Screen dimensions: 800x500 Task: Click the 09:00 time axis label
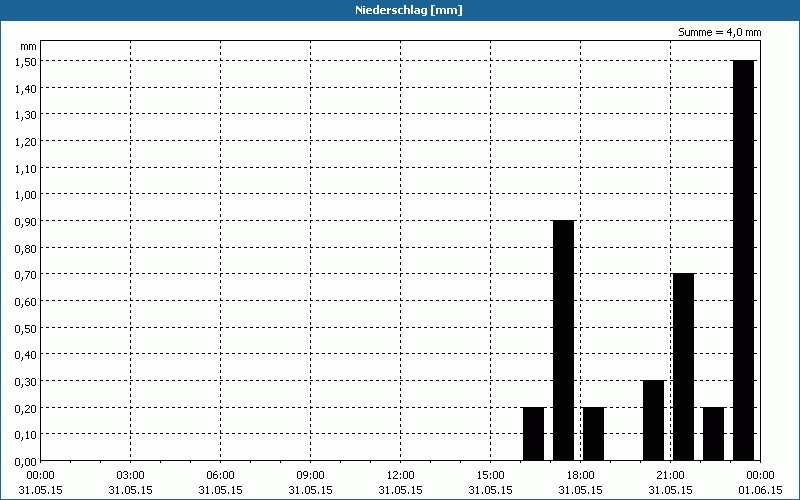coord(310,476)
